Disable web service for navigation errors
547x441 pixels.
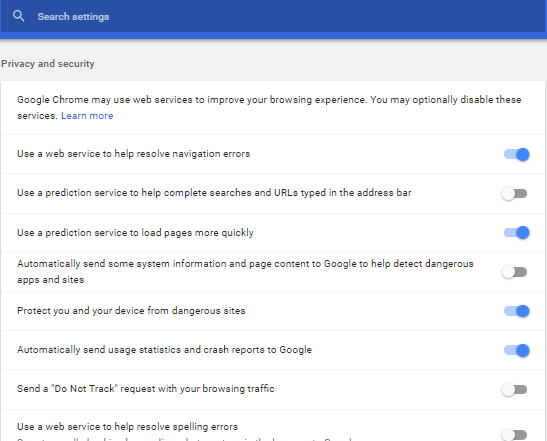pyautogui.click(x=516, y=154)
